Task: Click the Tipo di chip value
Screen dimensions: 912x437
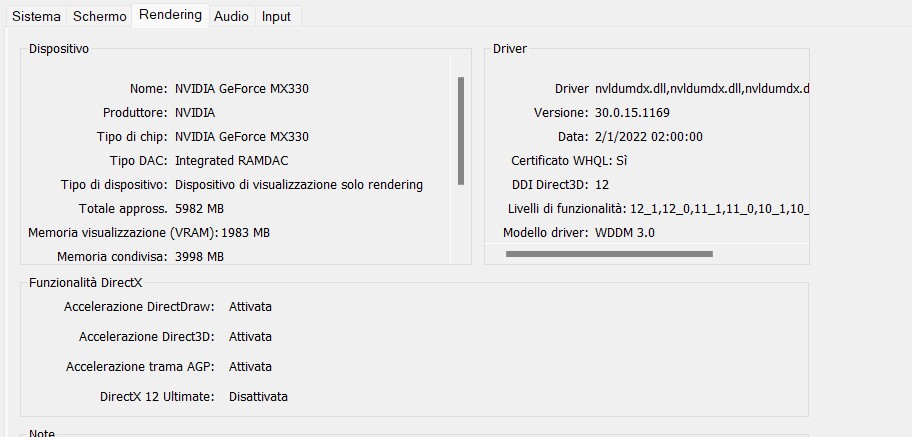Action: coord(242,137)
